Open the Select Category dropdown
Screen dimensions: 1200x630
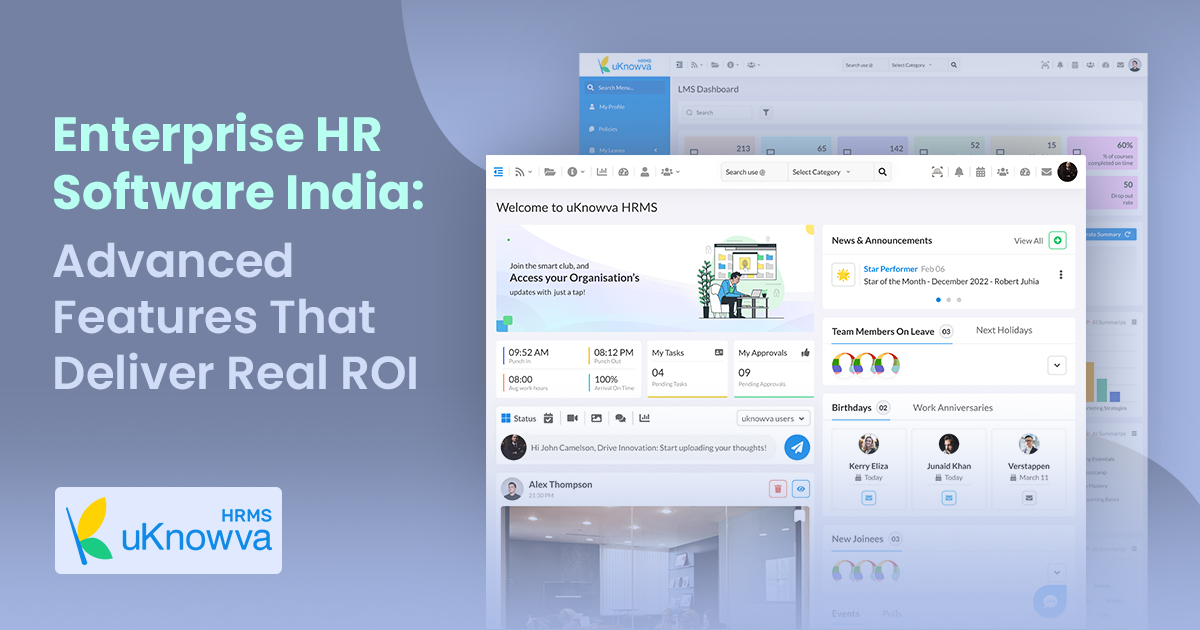pos(830,172)
